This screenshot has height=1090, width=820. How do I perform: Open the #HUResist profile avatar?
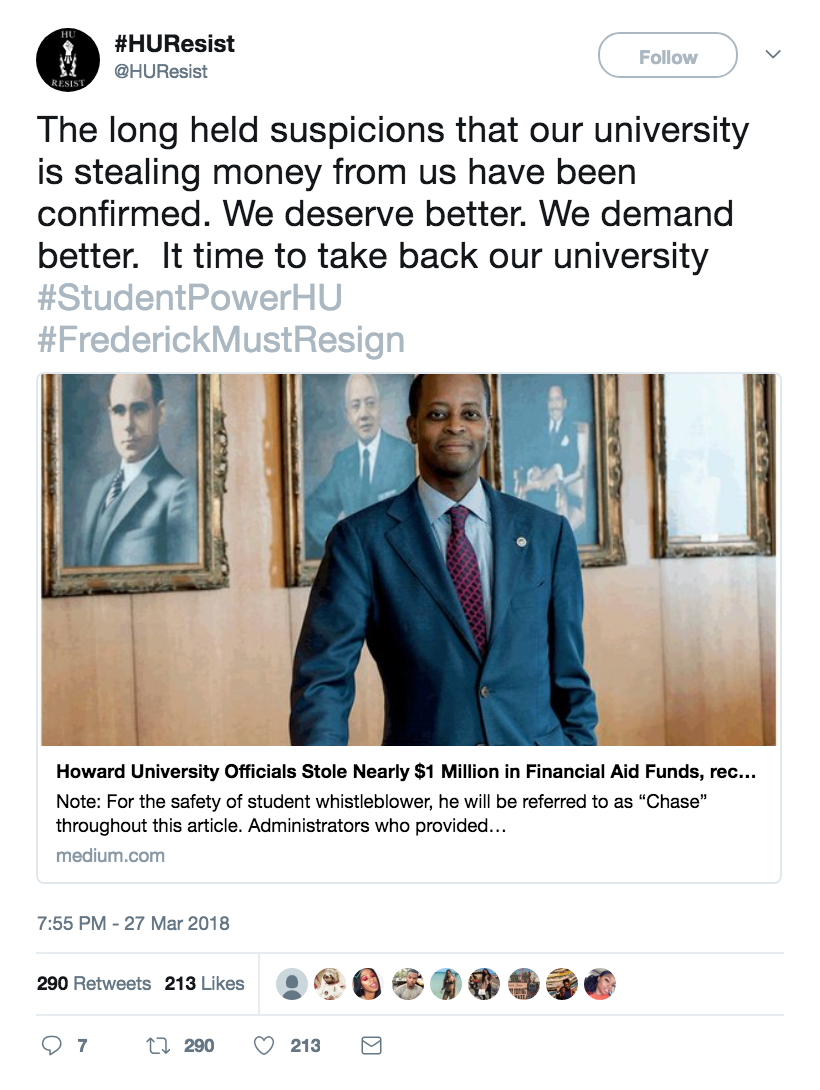68,59
